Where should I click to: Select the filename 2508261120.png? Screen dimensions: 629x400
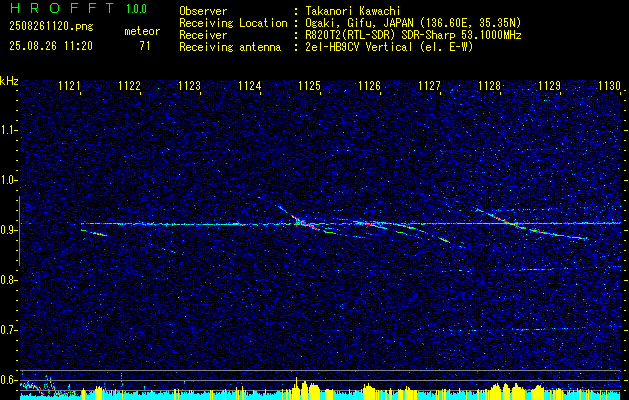[51, 27]
